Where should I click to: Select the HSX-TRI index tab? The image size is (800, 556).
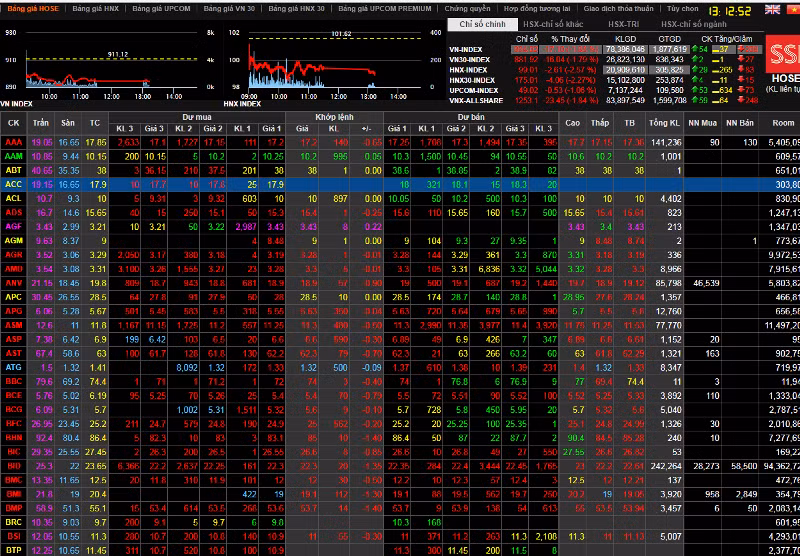coord(624,22)
